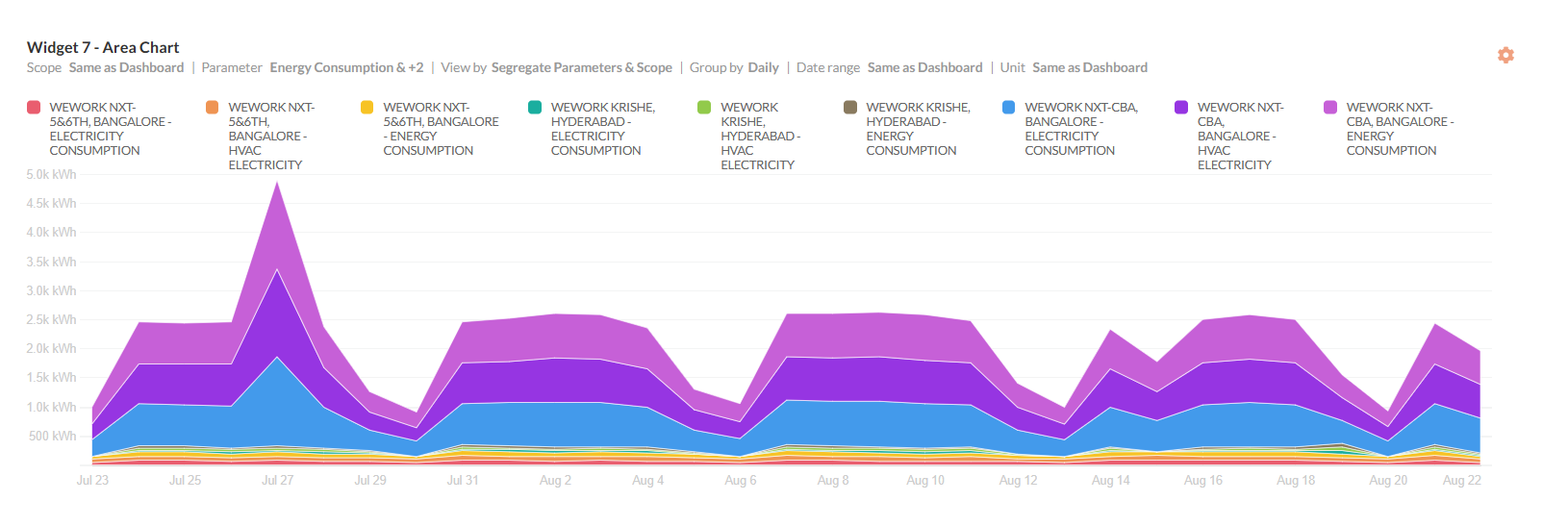
Task: Click x-axis label Jul 27
Action: point(278,480)
